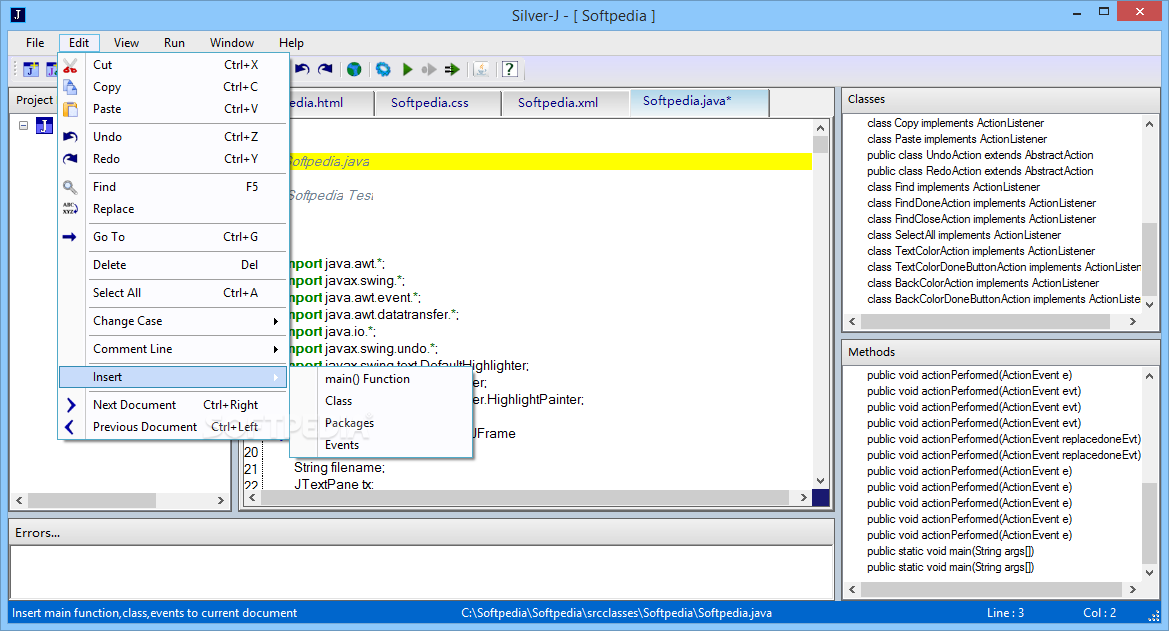Viewport: 1169px width, 631px height.
Task: Click the undo arrow in the toolbar
Action: click(302, 69)
